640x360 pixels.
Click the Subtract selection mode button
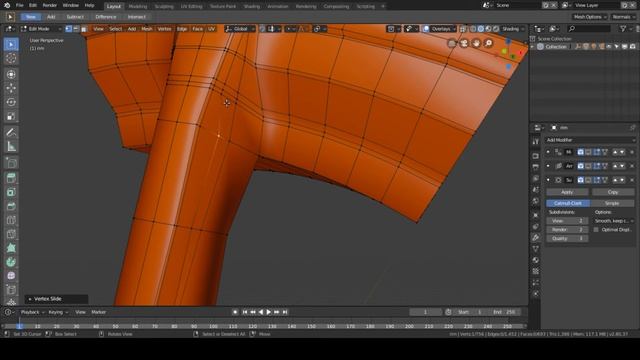point(75,17)
